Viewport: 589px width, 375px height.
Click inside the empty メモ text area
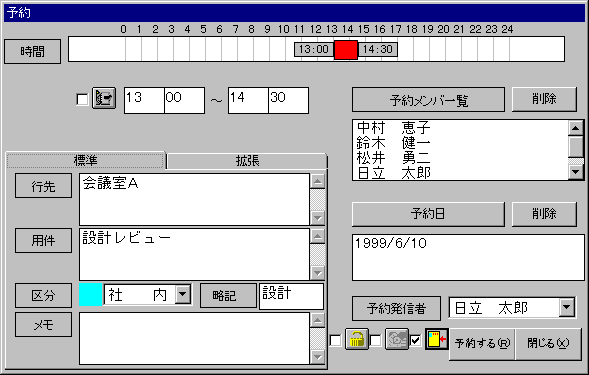(x=194, y=338)
